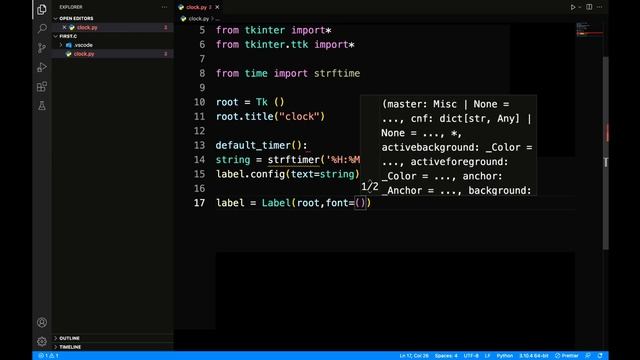Click 'label.config' on line 15
The width and height of the screenshot is (640, 360).
click(x=250, y=174)
